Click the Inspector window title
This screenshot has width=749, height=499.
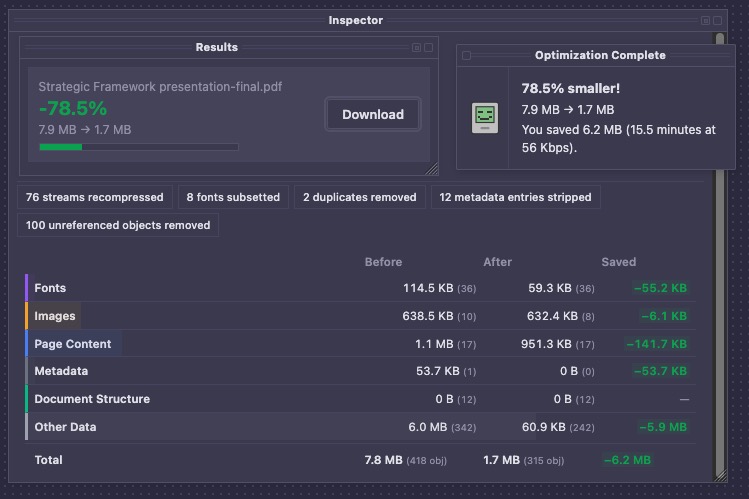(x=356, y=21)
